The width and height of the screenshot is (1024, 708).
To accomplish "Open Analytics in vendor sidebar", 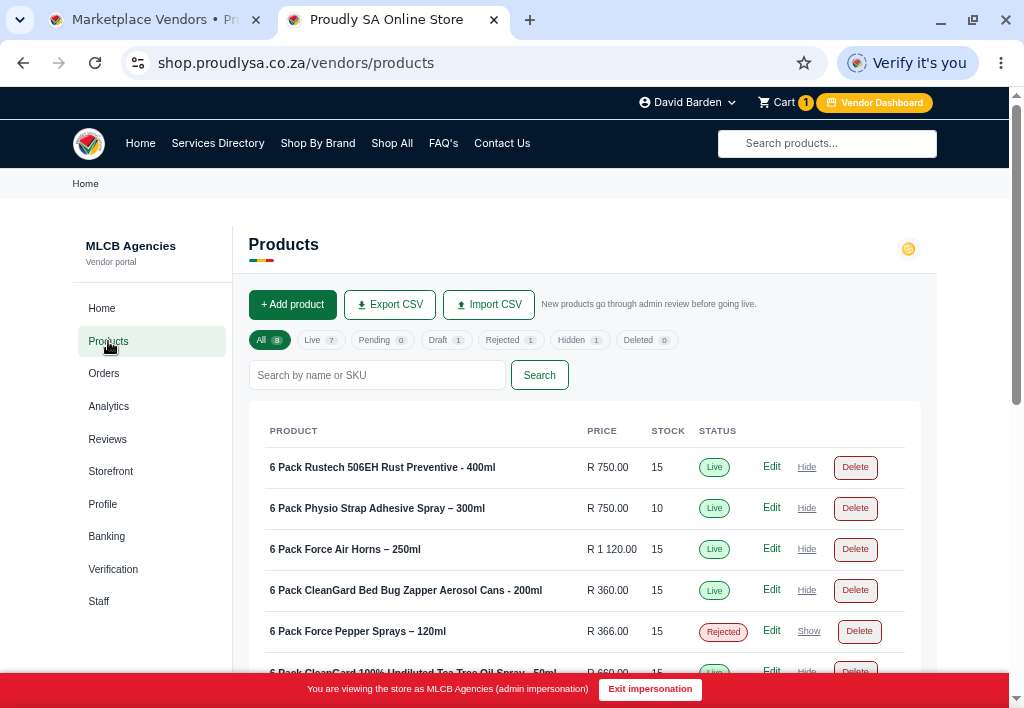I will (152, 406).
